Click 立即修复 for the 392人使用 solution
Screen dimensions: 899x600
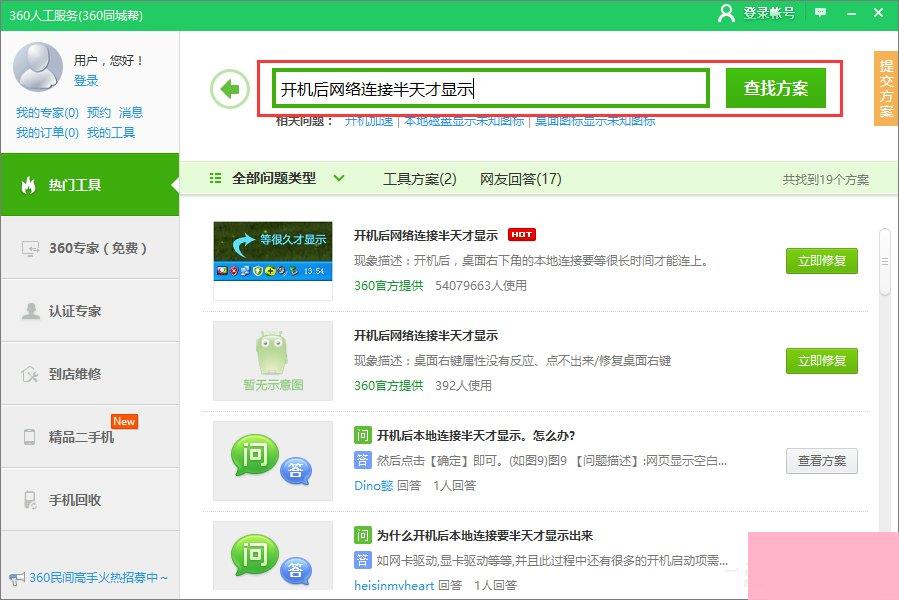[822, 361]
